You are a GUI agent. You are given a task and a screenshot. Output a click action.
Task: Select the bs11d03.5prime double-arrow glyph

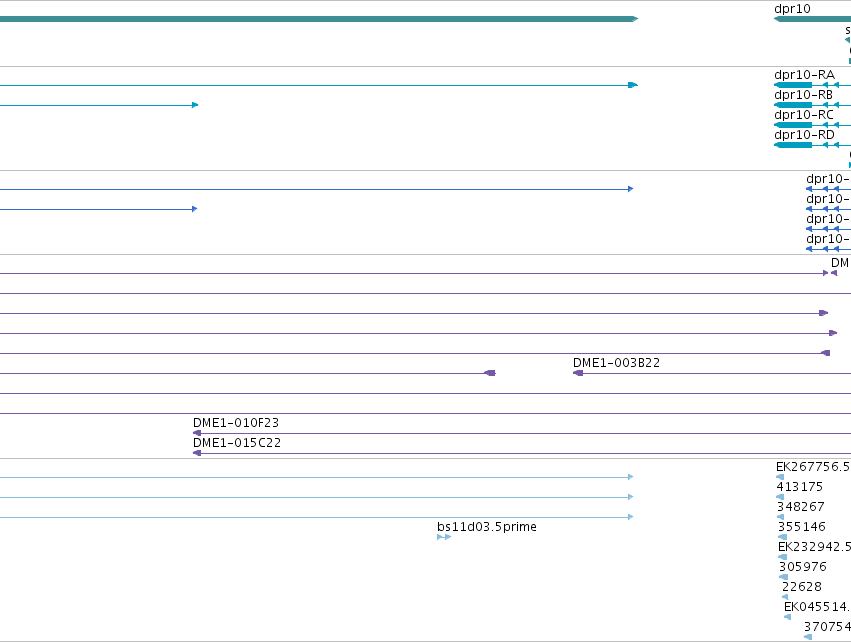click(444, 537)
